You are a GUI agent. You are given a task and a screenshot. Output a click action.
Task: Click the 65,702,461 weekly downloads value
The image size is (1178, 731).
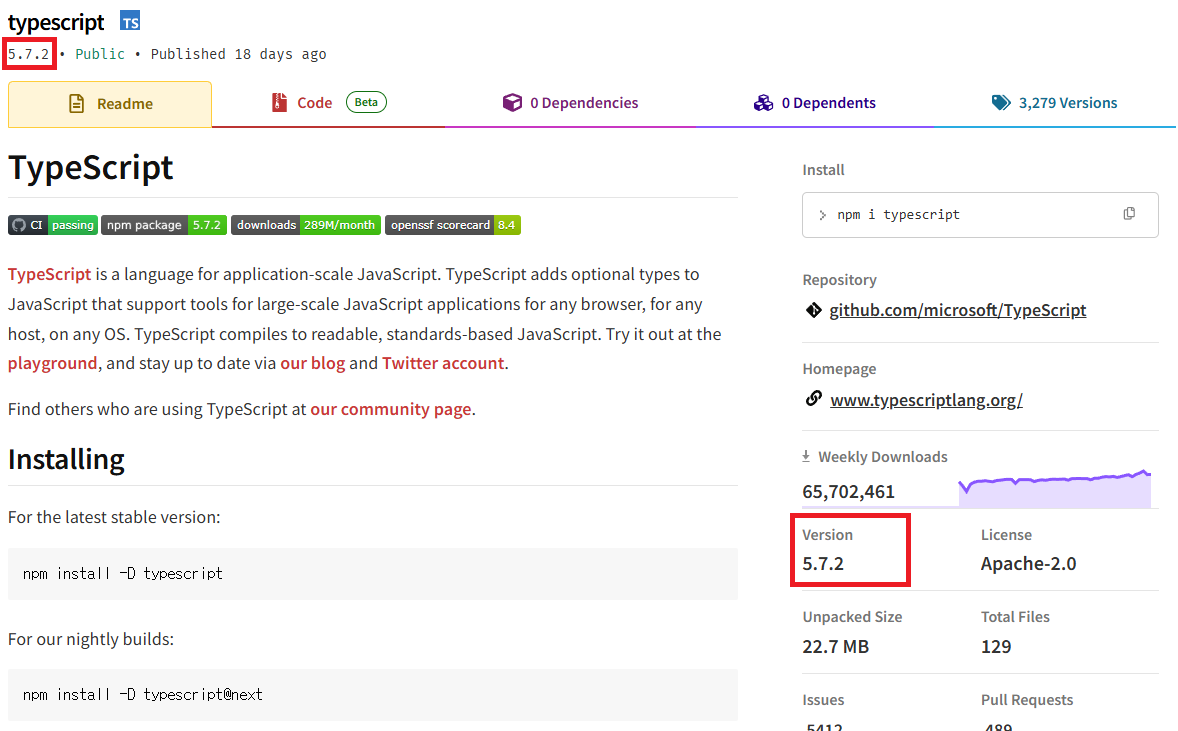point(848,492)
